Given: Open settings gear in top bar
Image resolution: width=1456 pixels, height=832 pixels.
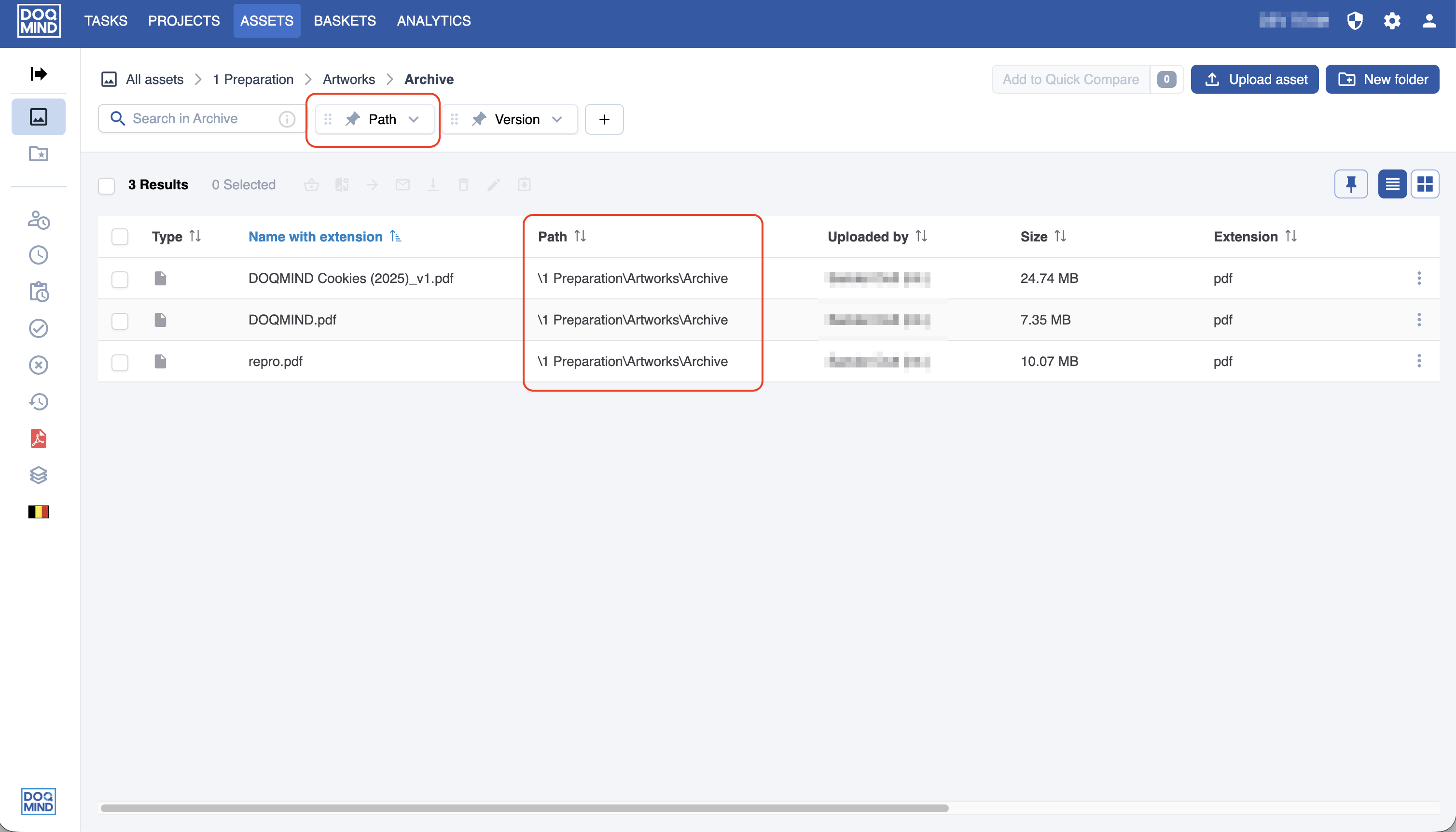Looking at the screenshot, I should tap(1391, 21).
